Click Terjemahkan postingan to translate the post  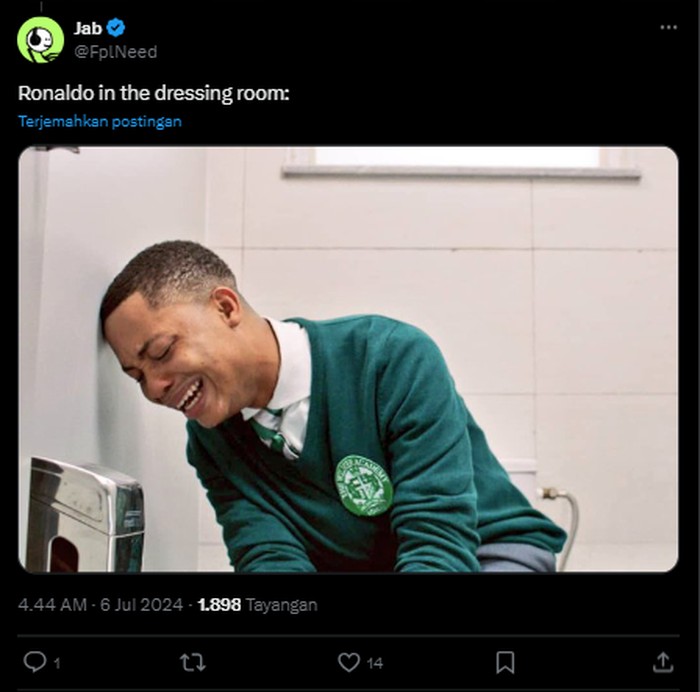pyautogui.click(x=100, y=121)
